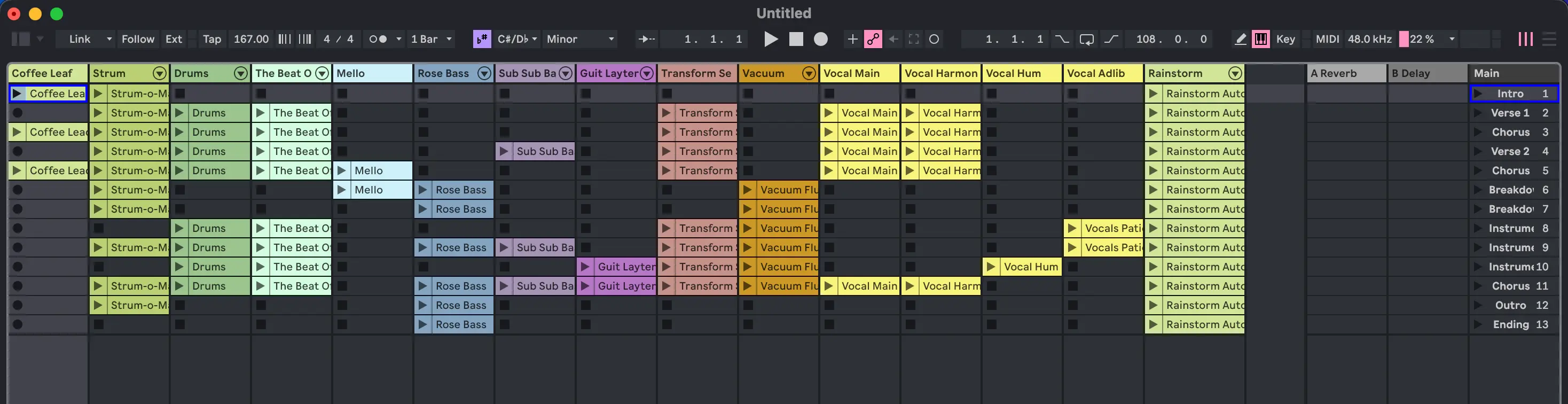Click the MIDI Arrangement Overdub plus icon
This screenshot has width=1568, height=404.
click(x=853, y=39)
